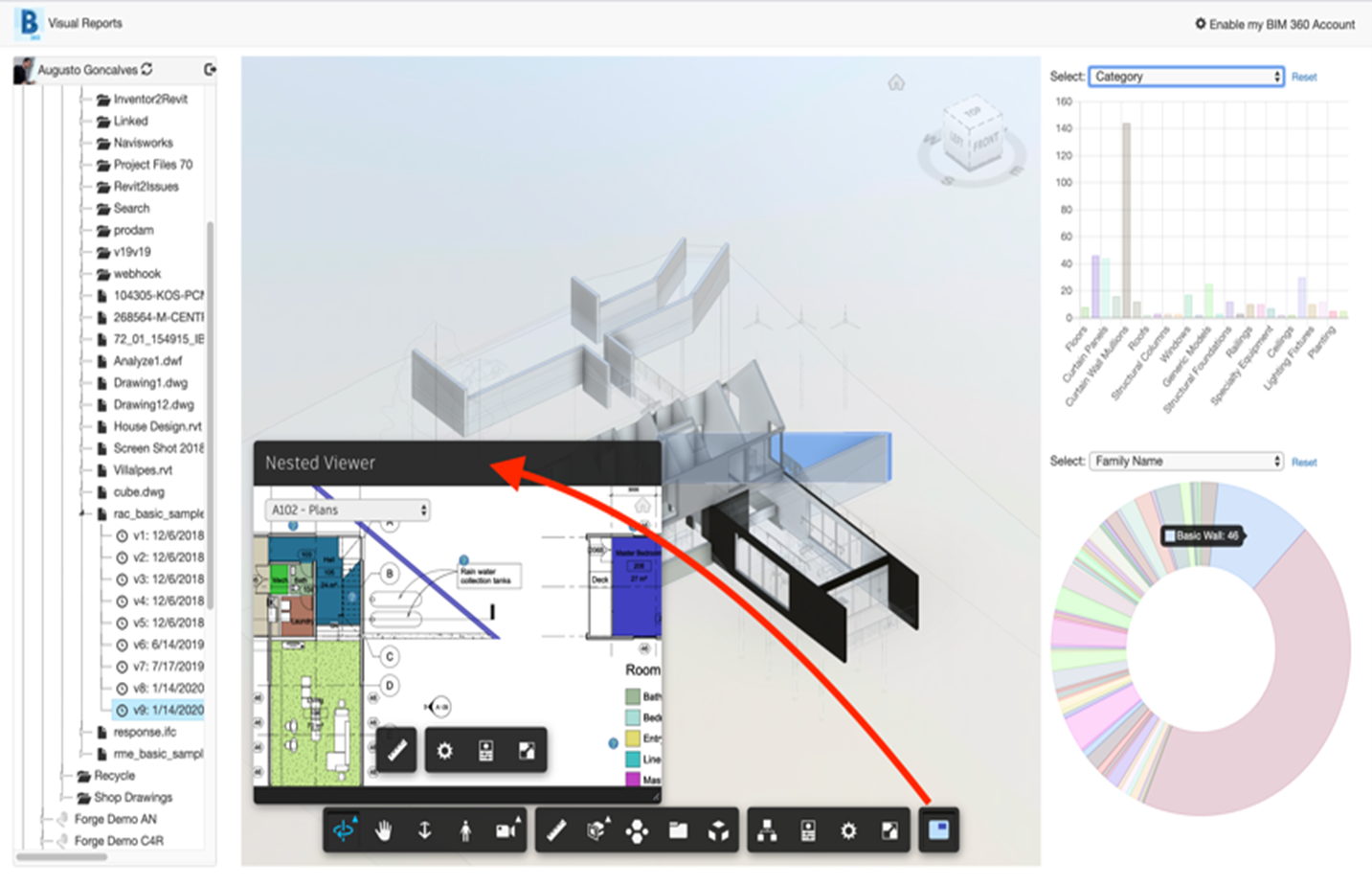Activate First Person navigation
Screen dimensions: 1372x885
point(465,829)
